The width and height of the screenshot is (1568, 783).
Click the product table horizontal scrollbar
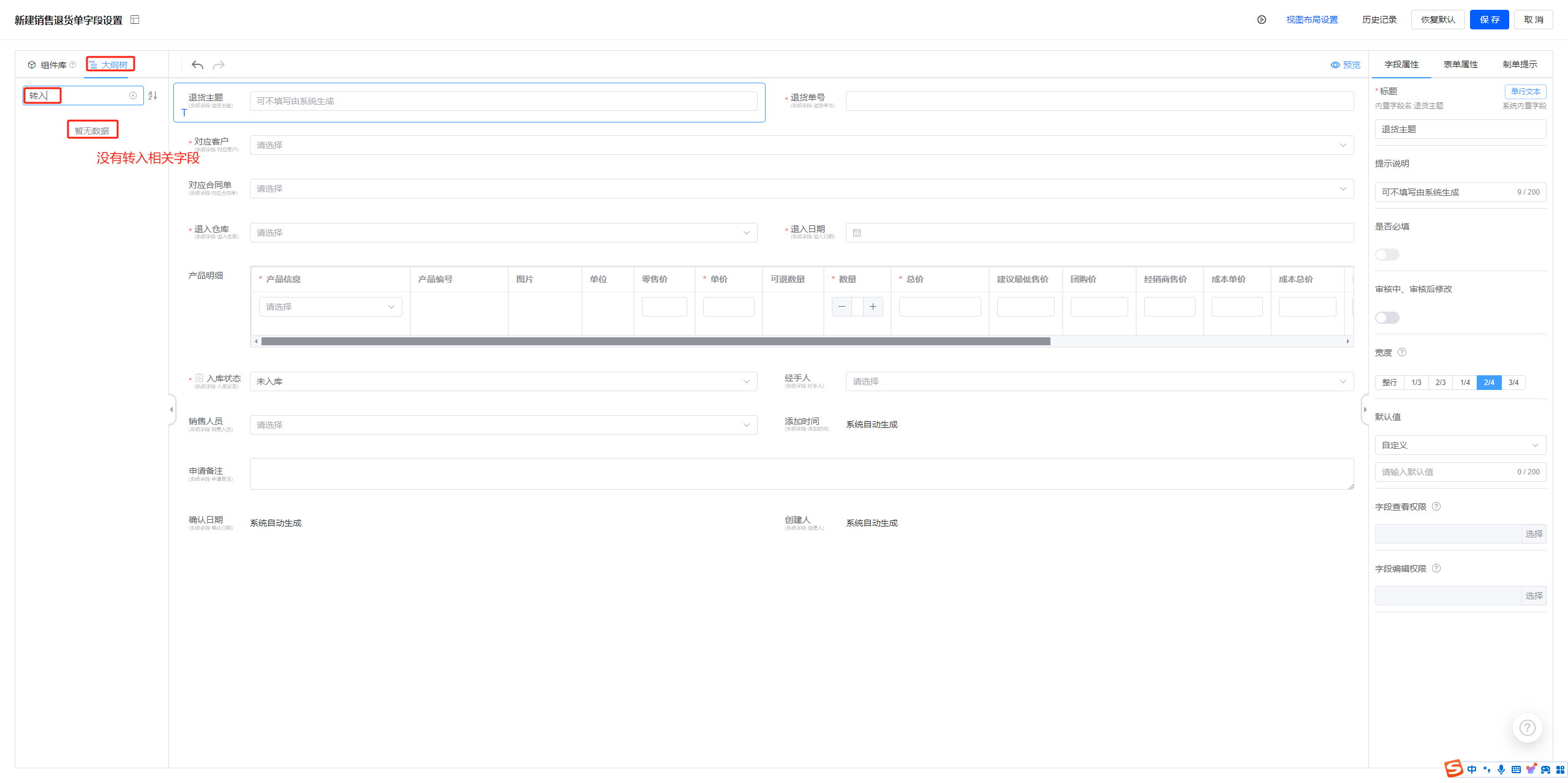click(655, 342)
